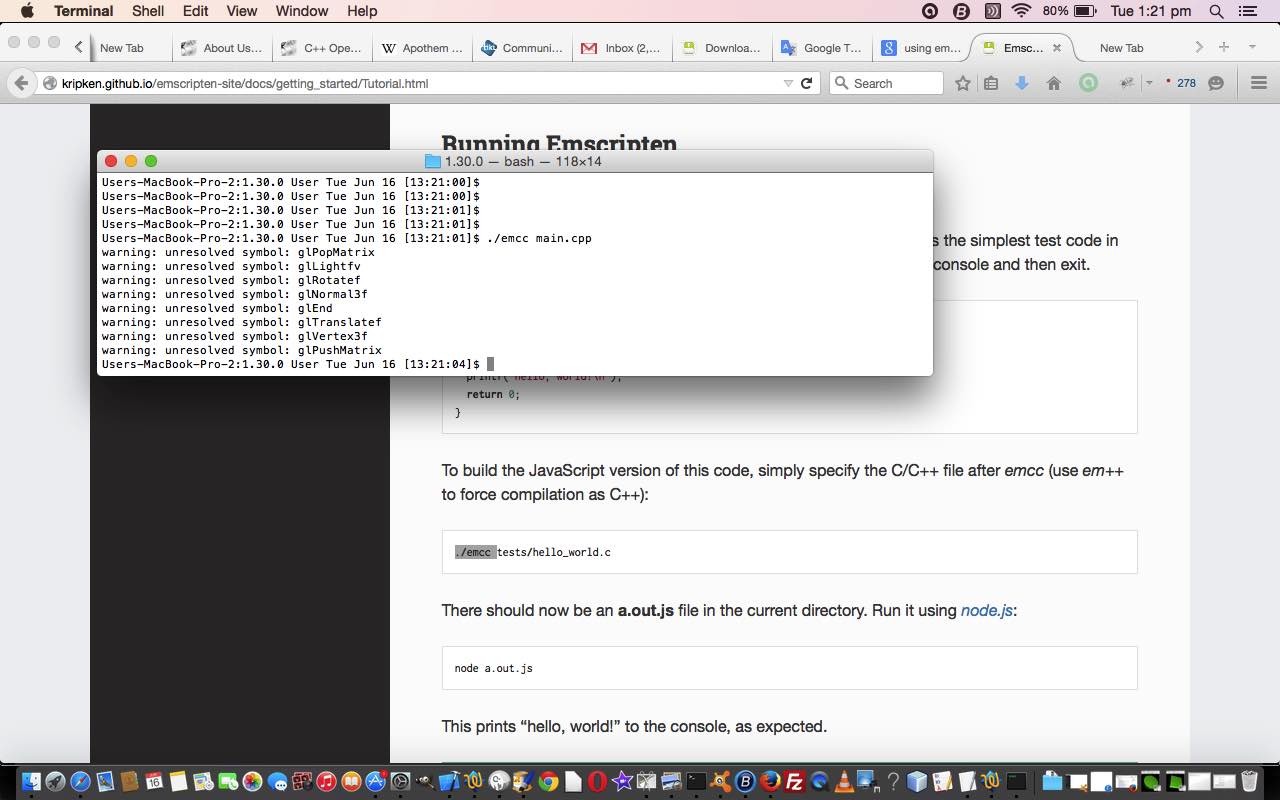Click the menu bar clock Tue 1:21 pm

click(x=1150, y=11)
